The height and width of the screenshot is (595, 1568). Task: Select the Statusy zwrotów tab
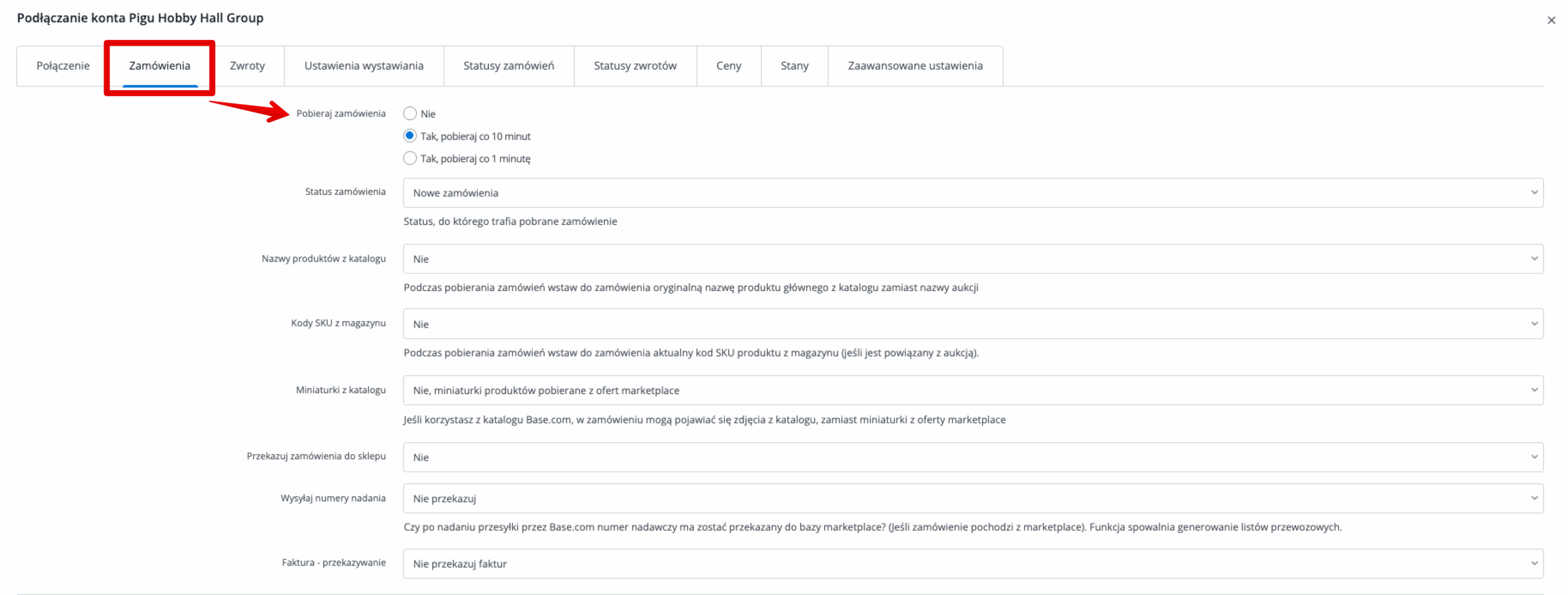point(635,66)
